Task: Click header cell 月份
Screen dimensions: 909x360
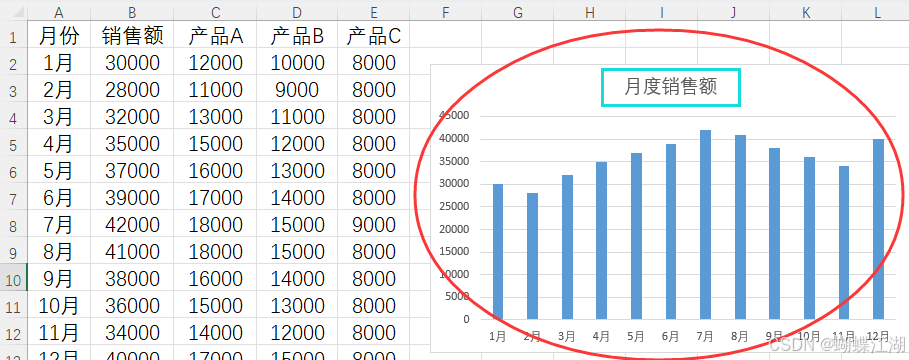Action: [x=59, y=36]
